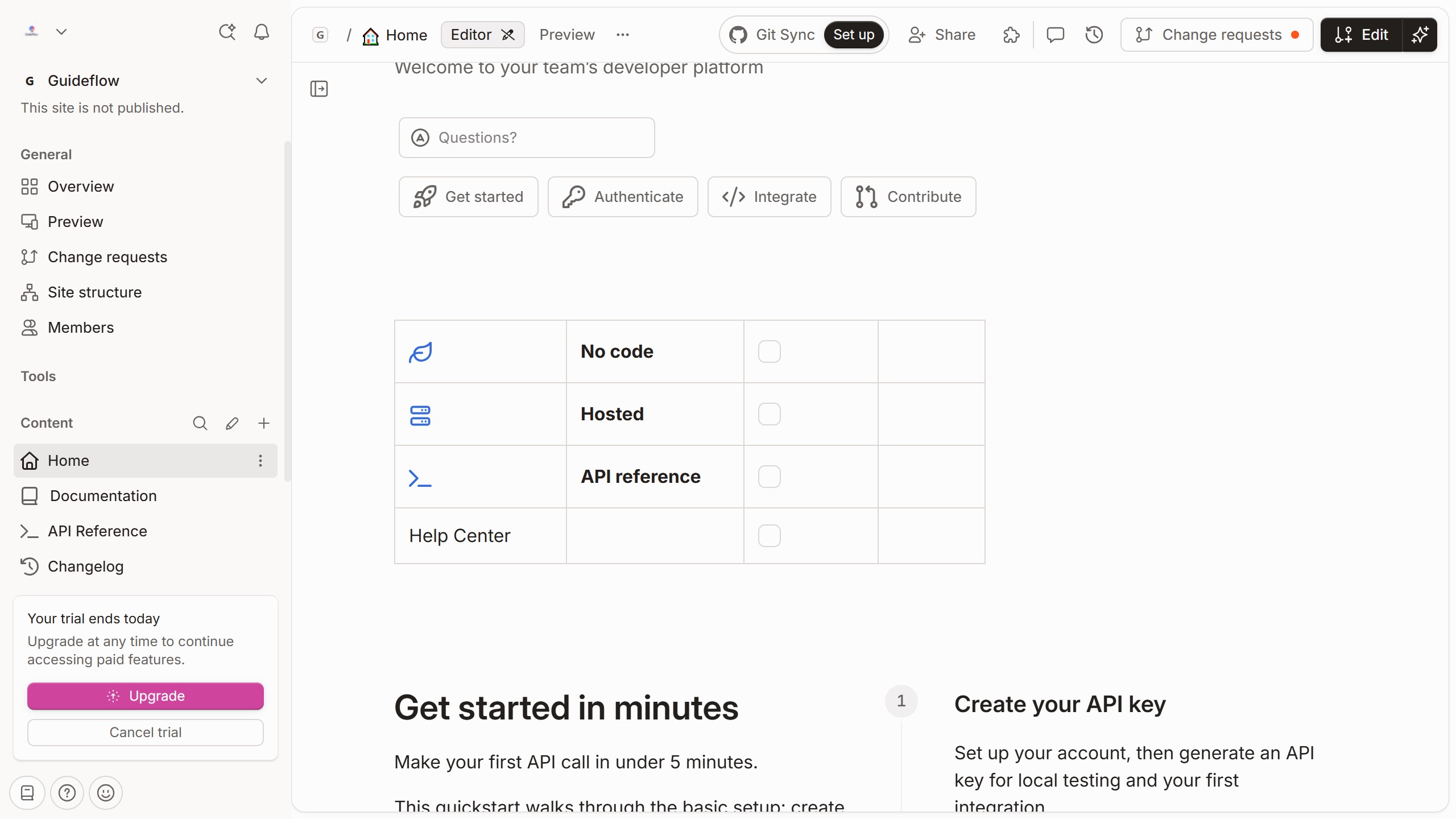Click the Contribute button
The height and width of the screenshot is (819, 1456).
pyautogui.click(x=908, y=197)
